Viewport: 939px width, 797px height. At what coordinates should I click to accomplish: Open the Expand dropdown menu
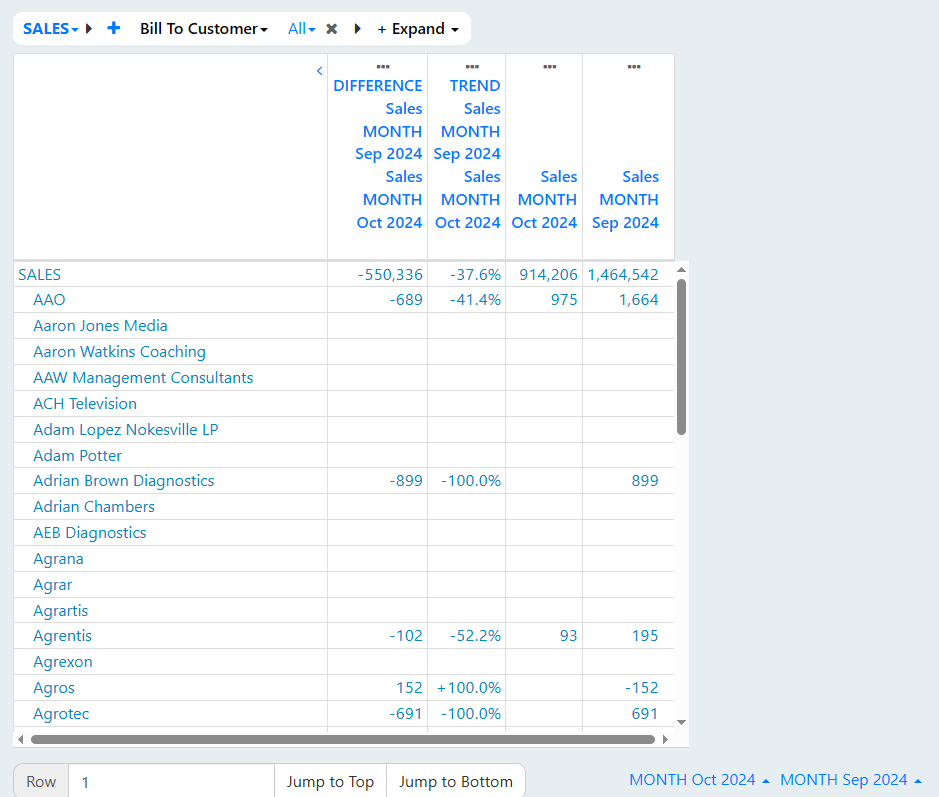pyautogui.click(x=418, y=29)
